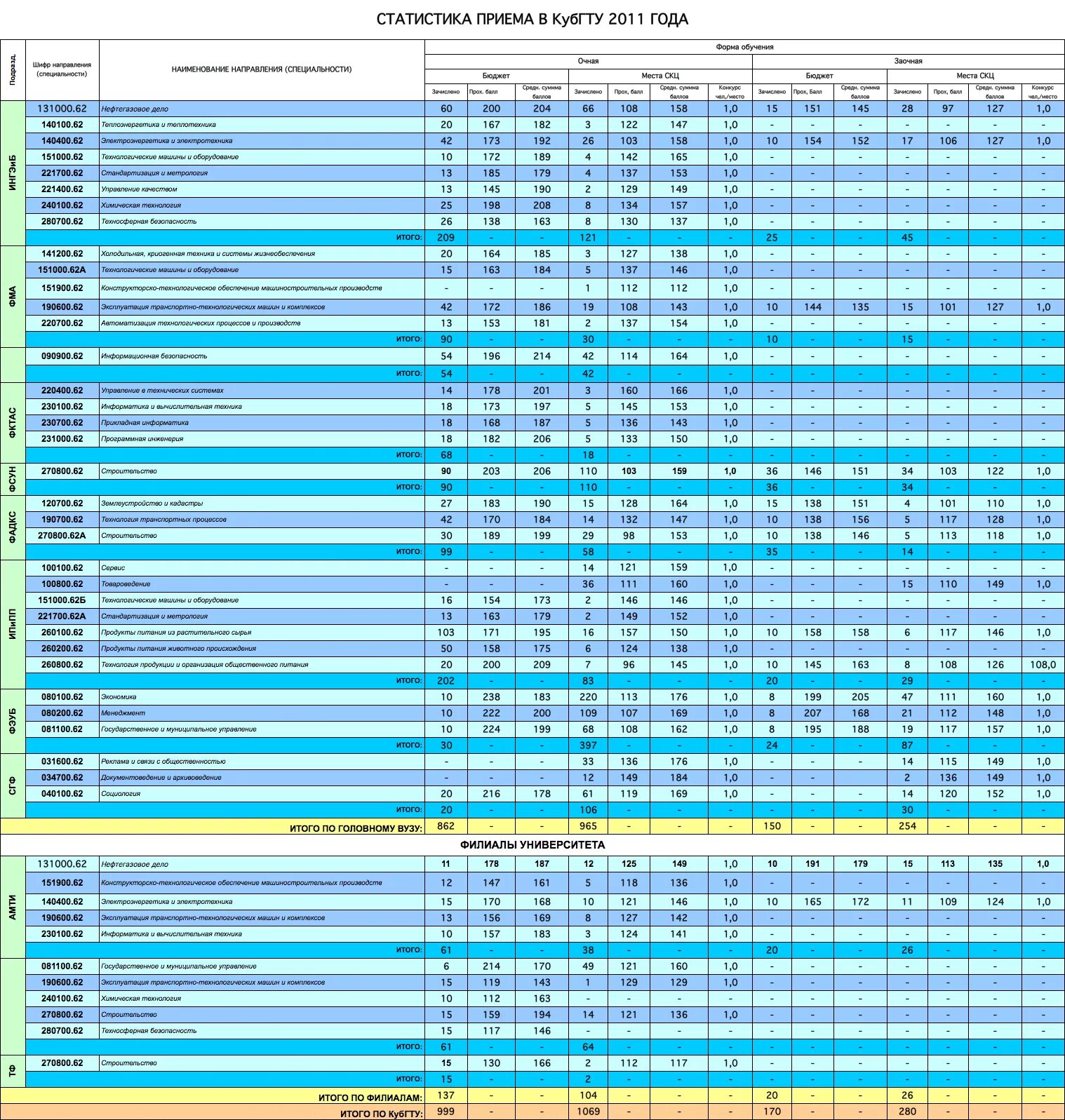Select code '151900.62' in АМТИ section
The image size is (1065, 1120).
click(x=62, y=883)
